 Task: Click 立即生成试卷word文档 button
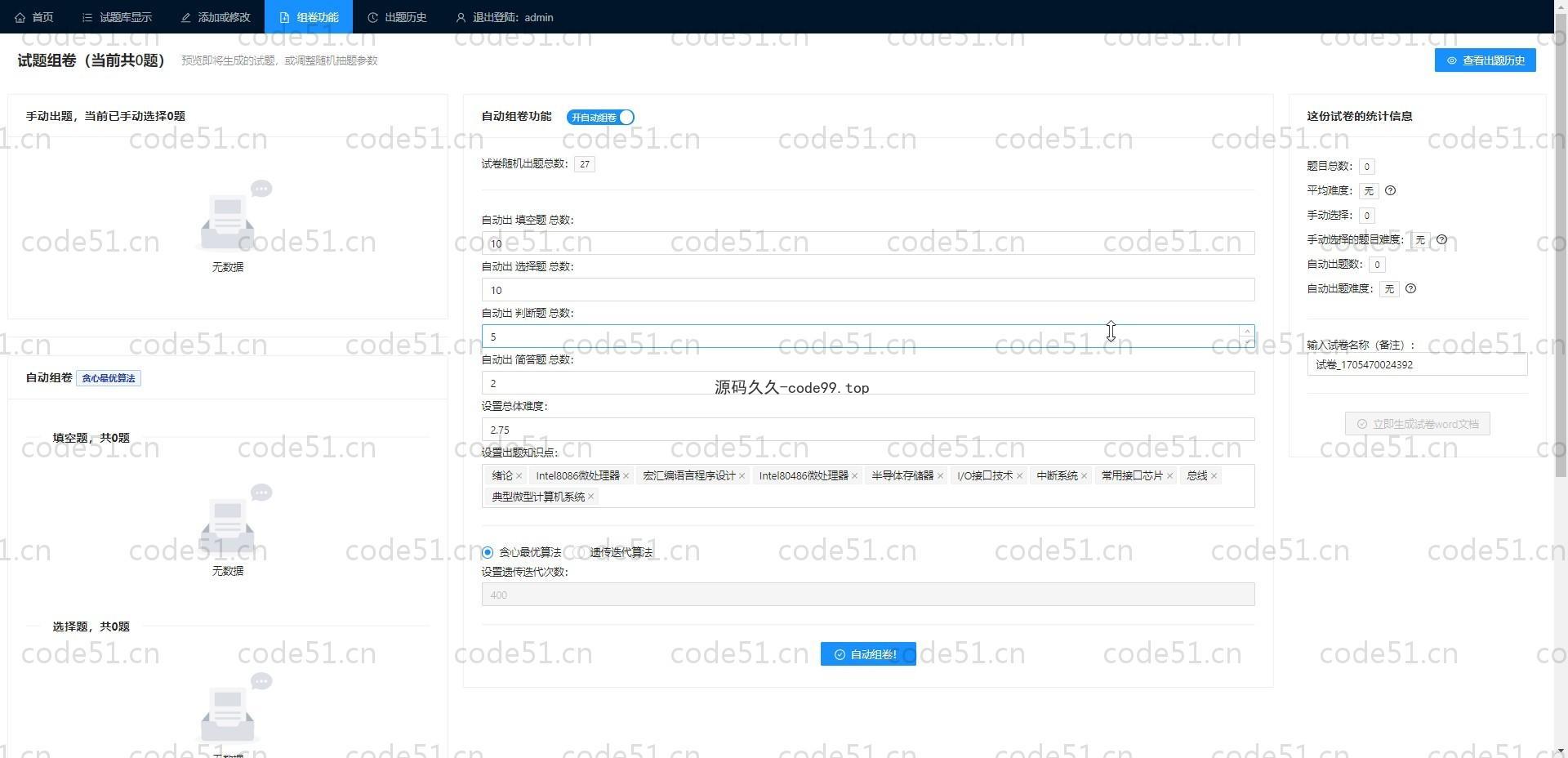[1417, 424]
